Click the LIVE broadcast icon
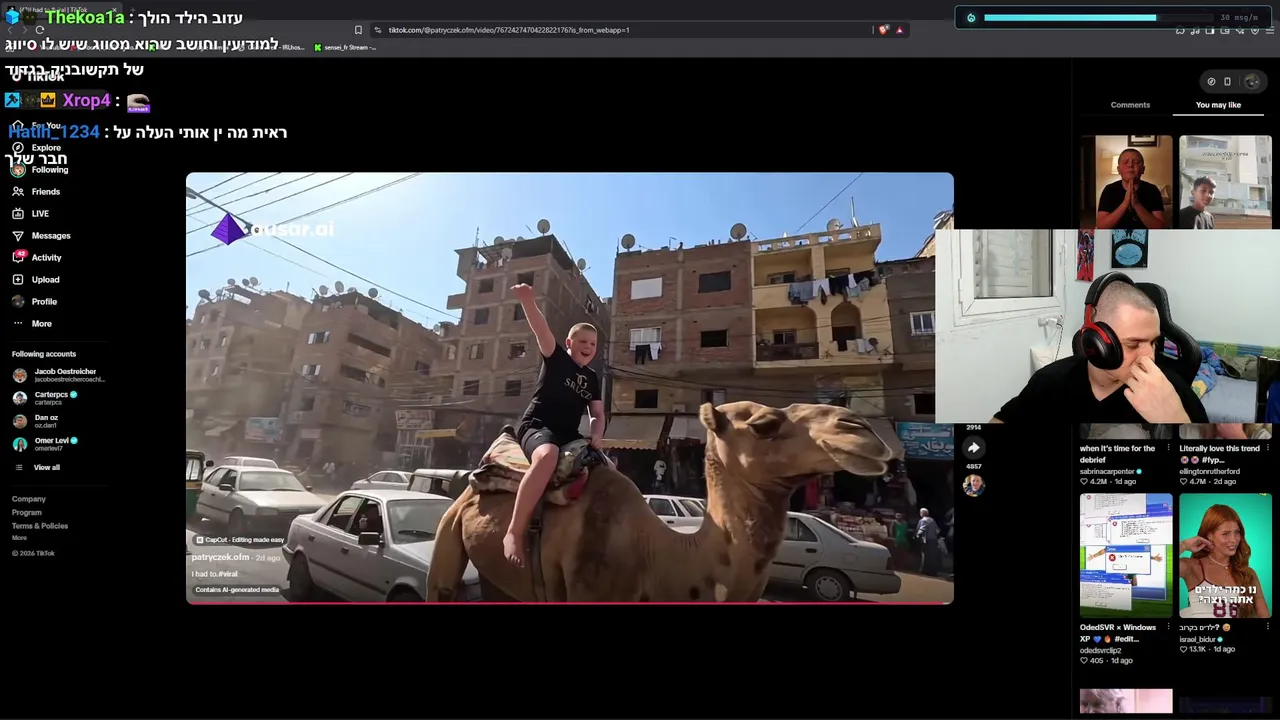Viewport: 1280px width, 720px height. click(x=18, y=214)
